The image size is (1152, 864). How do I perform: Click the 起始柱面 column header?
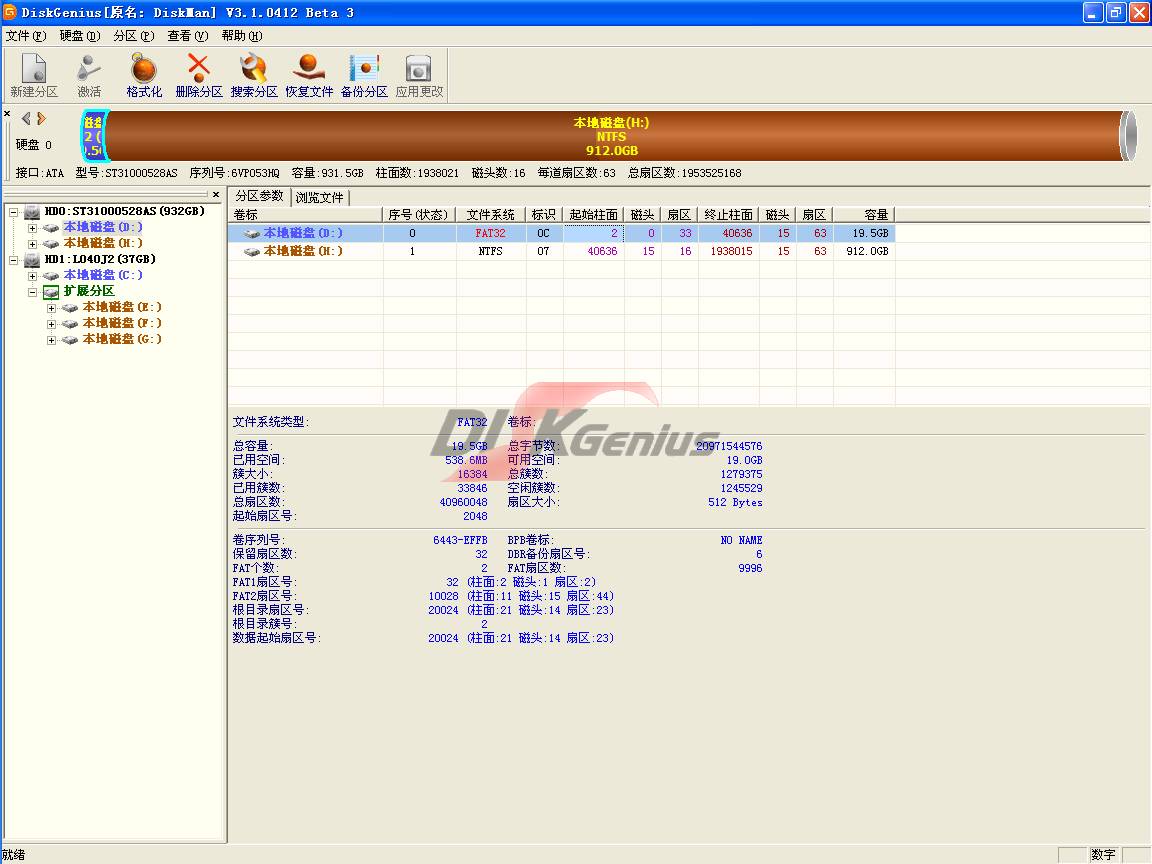point(594,215)
